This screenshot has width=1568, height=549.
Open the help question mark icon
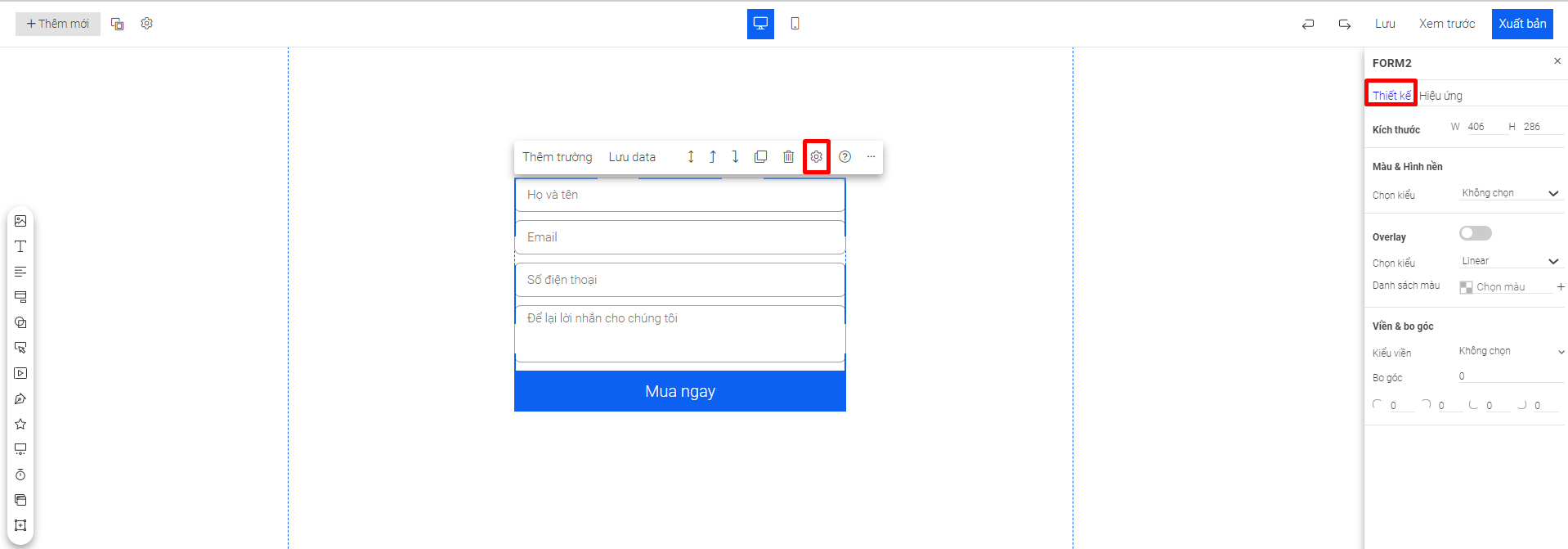pos(845,157)
